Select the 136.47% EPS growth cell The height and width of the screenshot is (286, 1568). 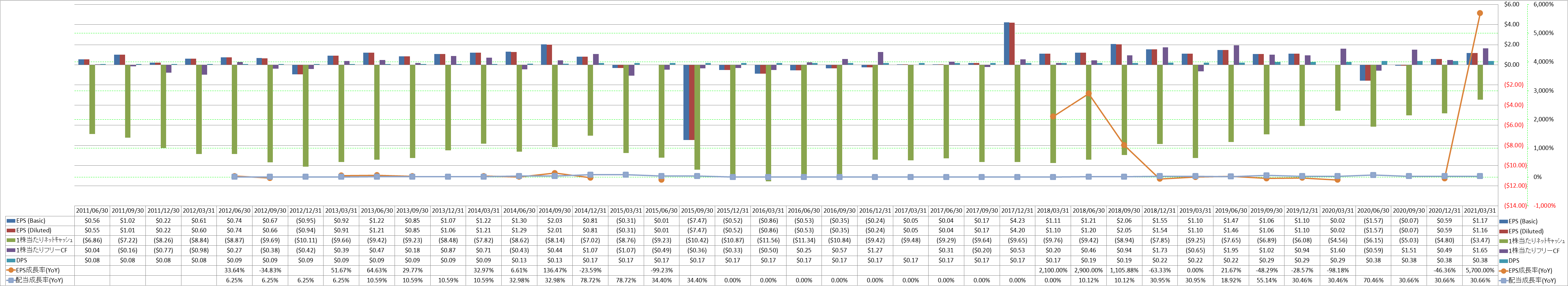point(555,270)
